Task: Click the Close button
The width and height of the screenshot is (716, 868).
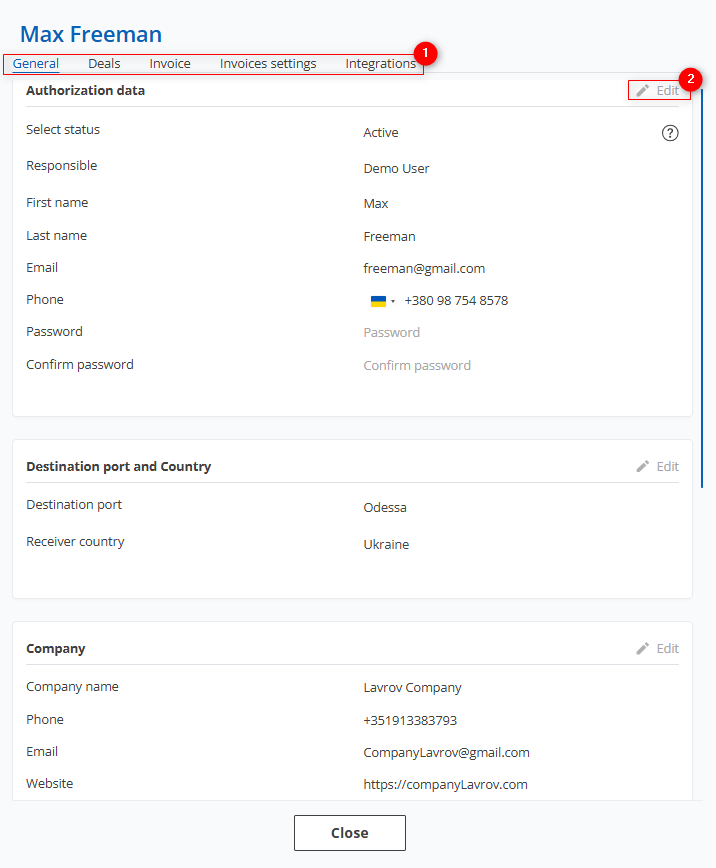Action: coord(350,833)
